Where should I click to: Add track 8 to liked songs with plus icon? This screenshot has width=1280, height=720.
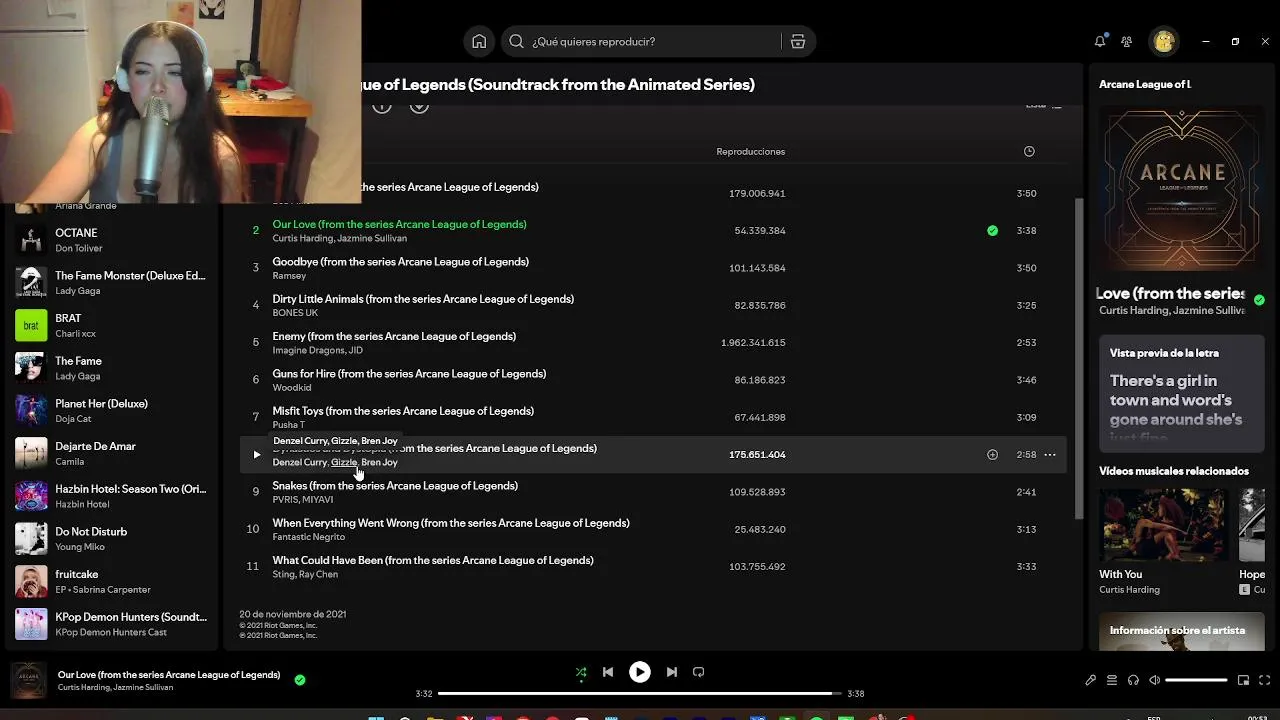pos(992,455)
